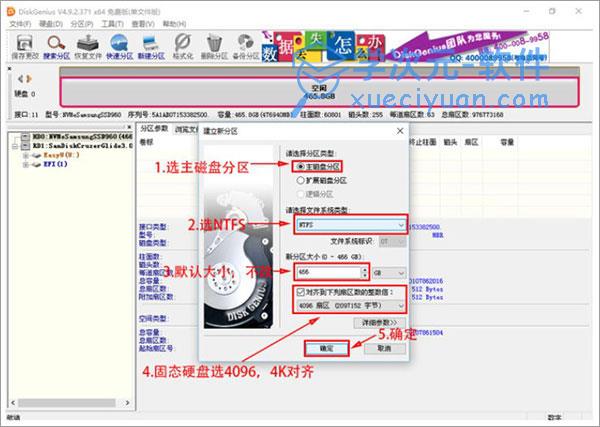
Task: Click the 保存更改 save changes toolbar icon
Action: point(25,47)
